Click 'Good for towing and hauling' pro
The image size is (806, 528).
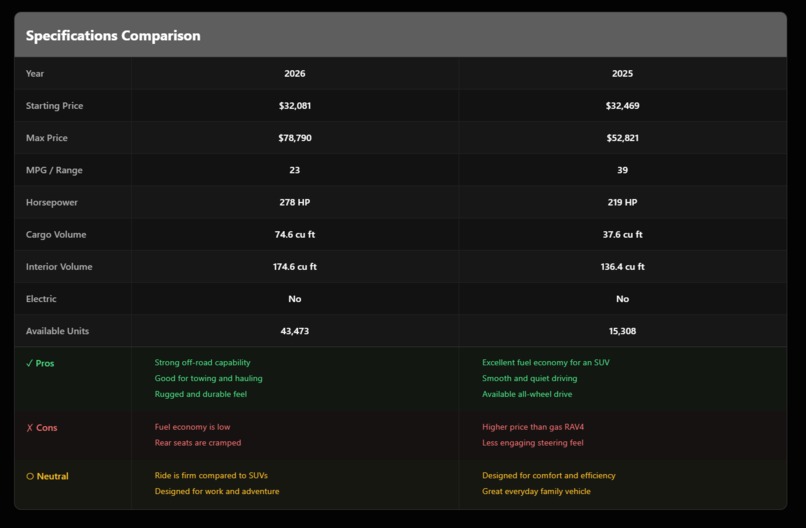208,378
